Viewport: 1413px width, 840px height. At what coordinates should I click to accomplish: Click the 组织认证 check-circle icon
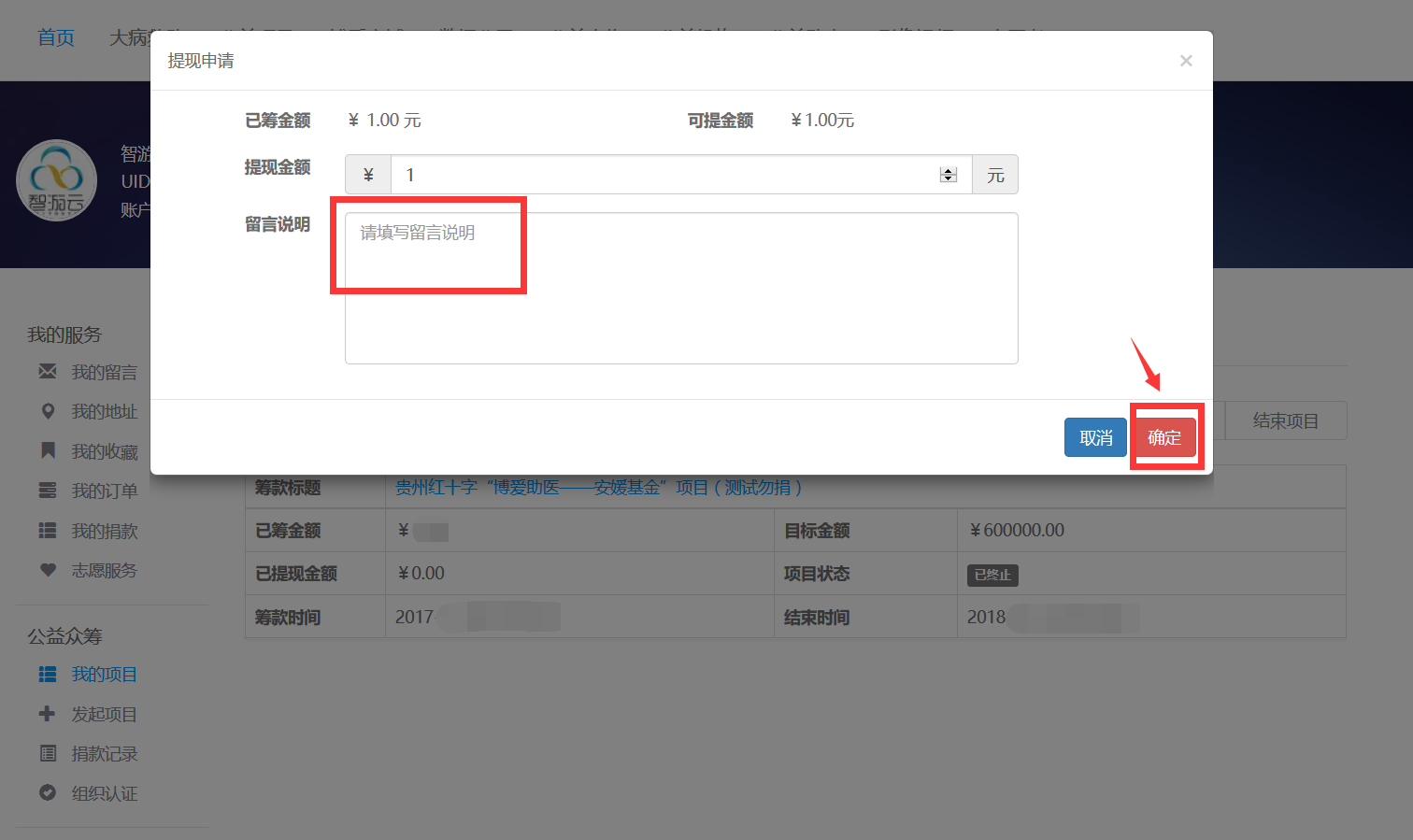48,792
